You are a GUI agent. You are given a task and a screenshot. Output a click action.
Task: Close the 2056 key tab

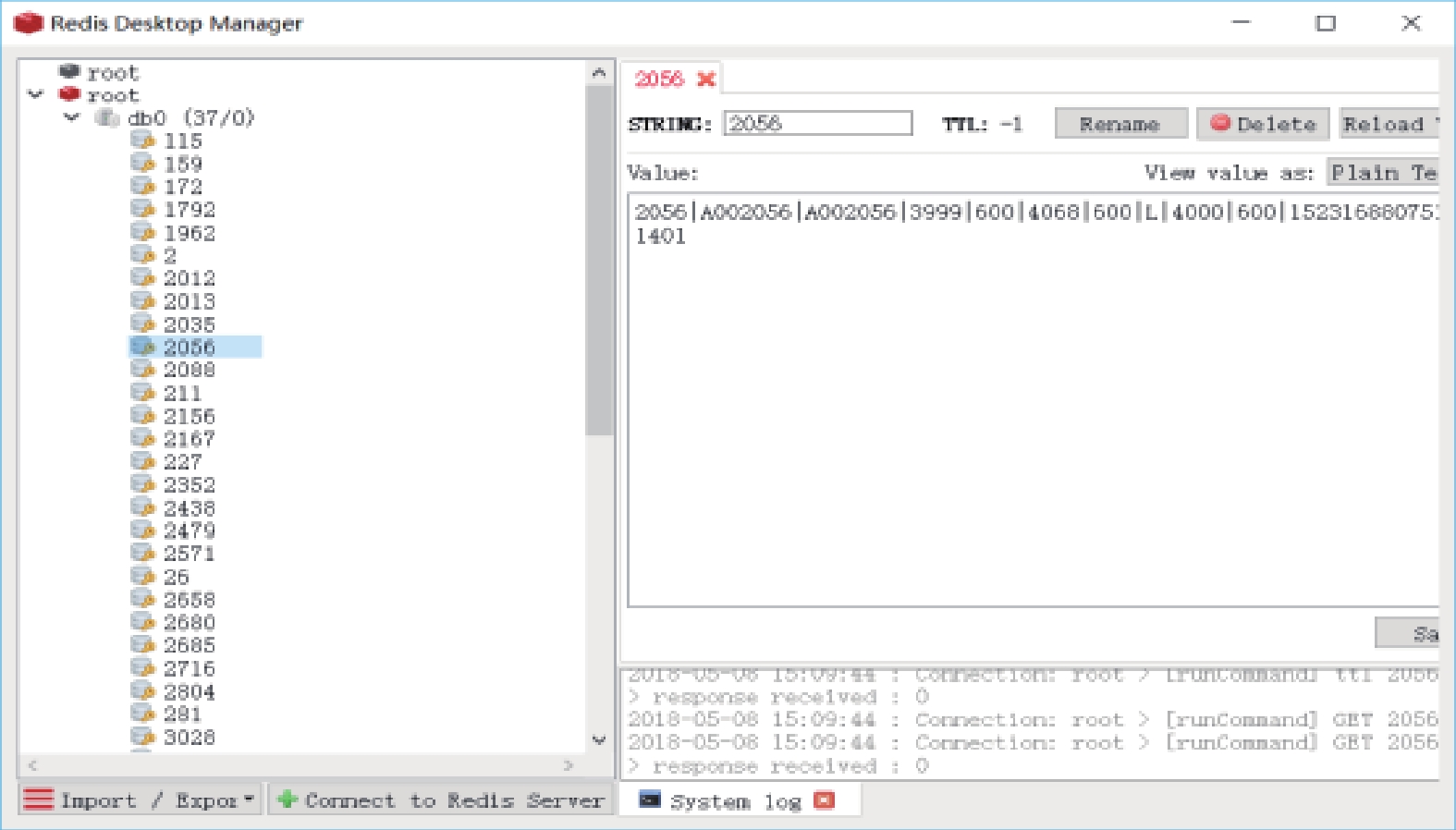pyautogui.click(x=706, y=79)
